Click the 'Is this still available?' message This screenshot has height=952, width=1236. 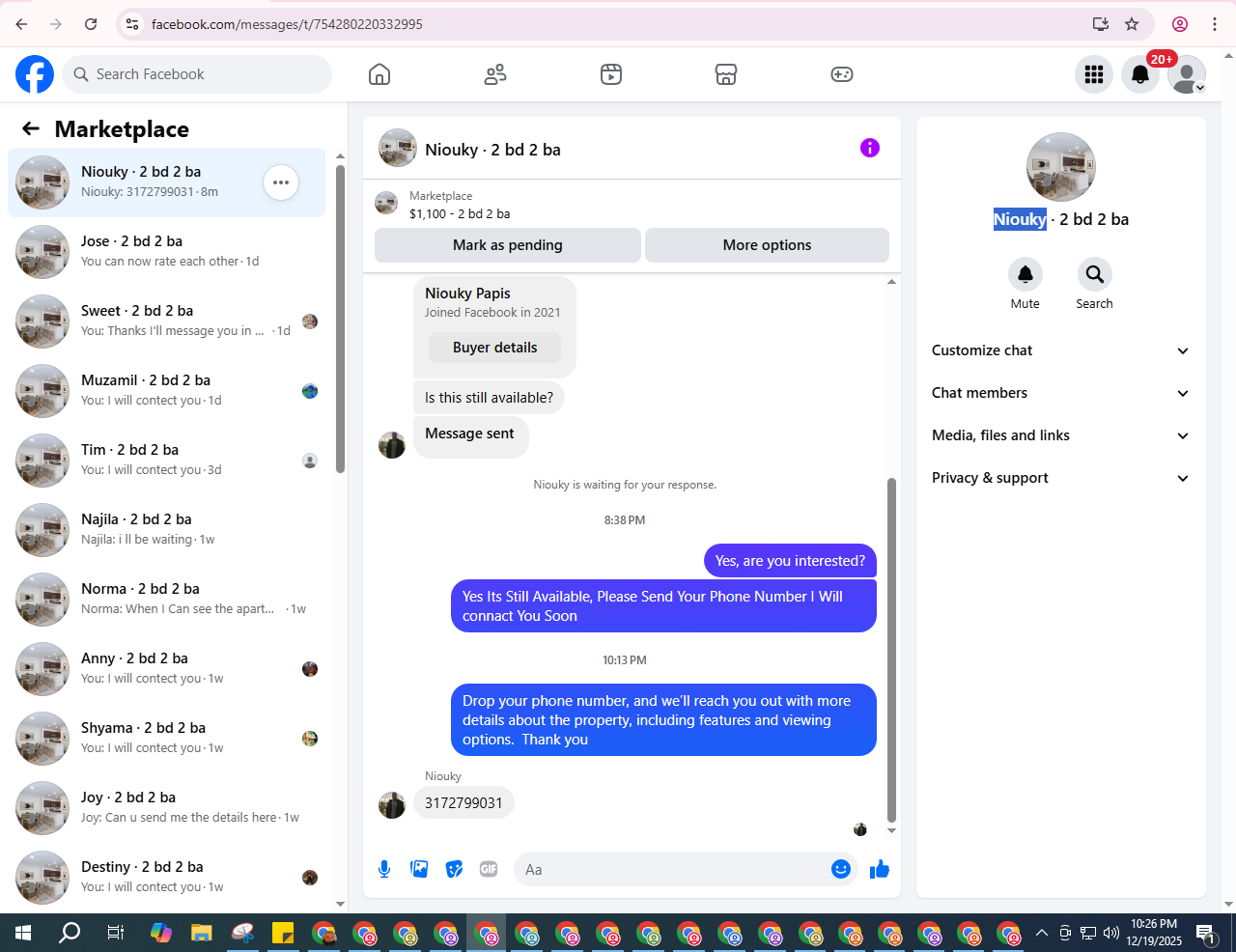(x=489, y=398)
